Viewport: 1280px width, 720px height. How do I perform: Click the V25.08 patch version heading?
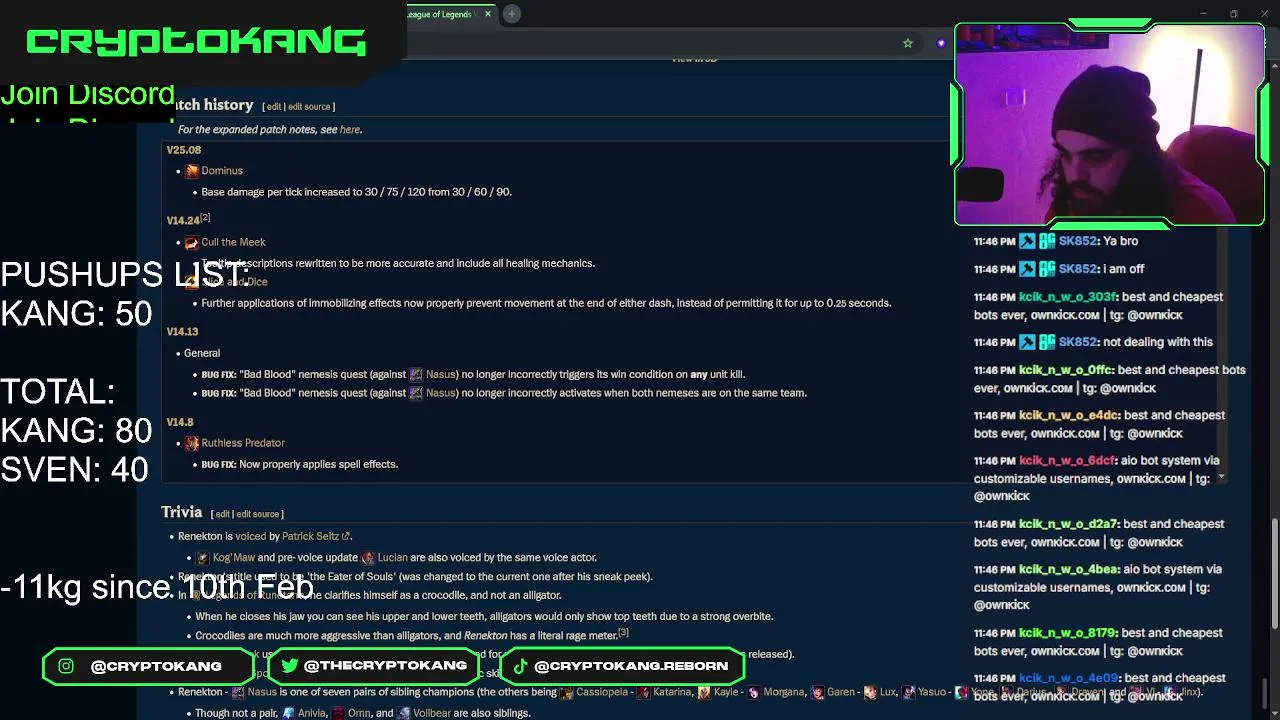point(184,150)
